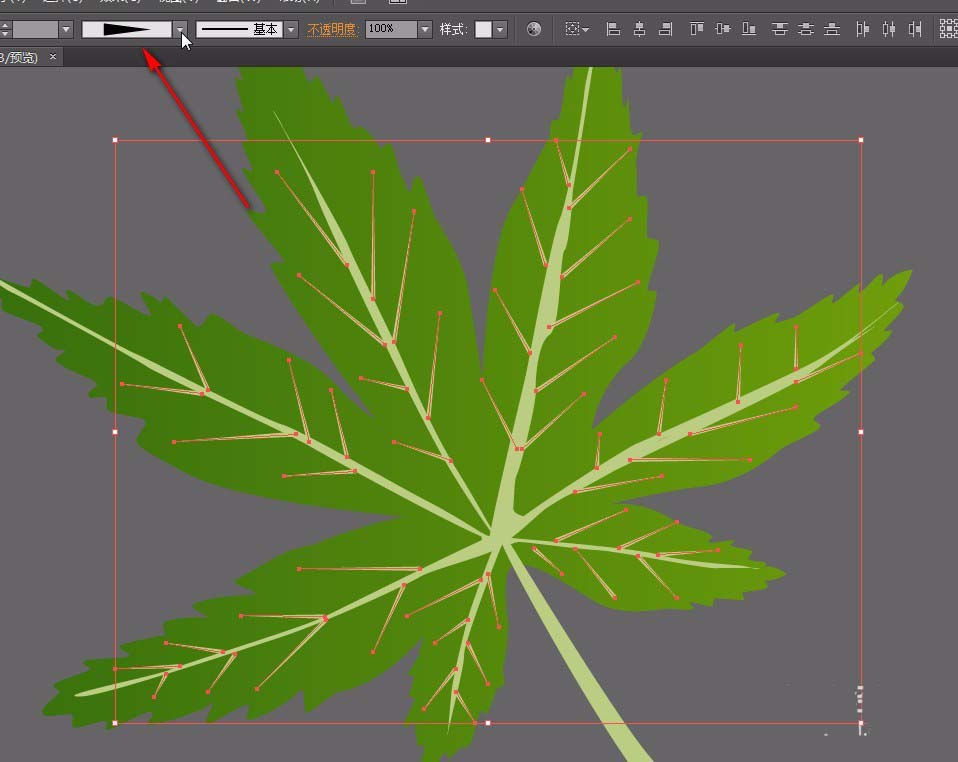Select the document tab ending in 预览)
Image resolution: width=958 pixels, height=762 pixels.
(x=20, y=57)
